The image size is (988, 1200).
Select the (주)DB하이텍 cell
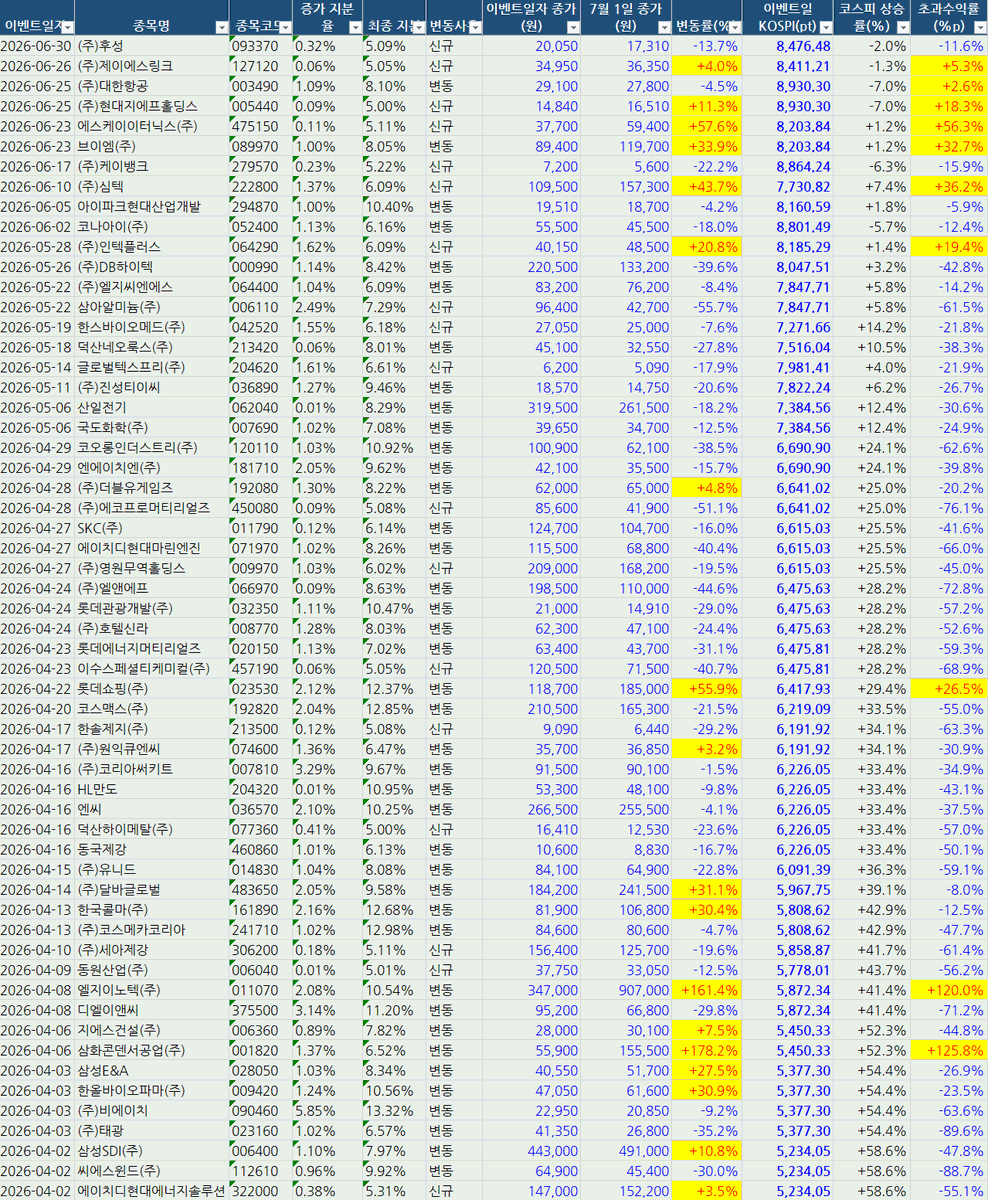coord(152,266)
